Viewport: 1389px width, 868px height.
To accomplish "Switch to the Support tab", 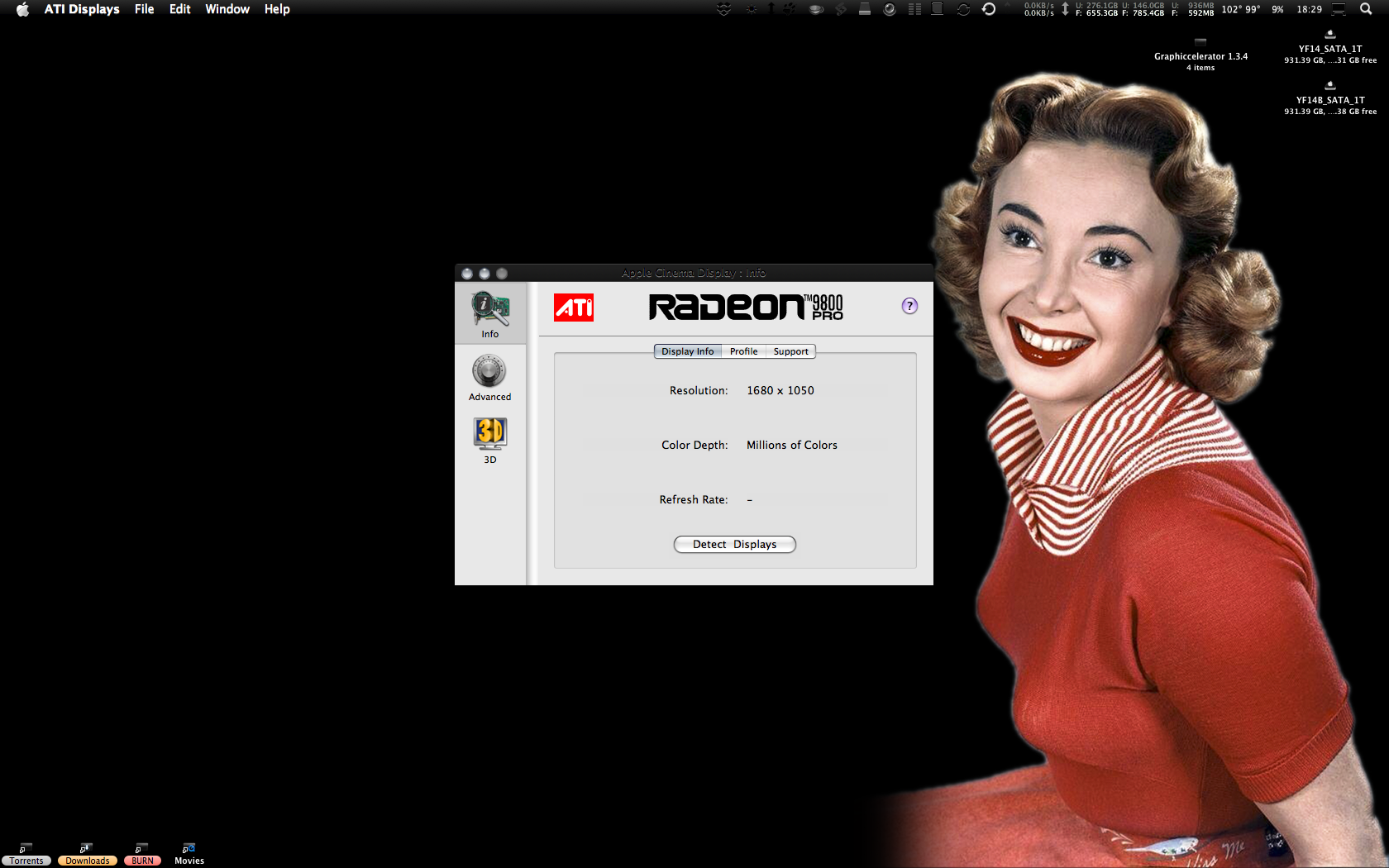I will point(790,351).
